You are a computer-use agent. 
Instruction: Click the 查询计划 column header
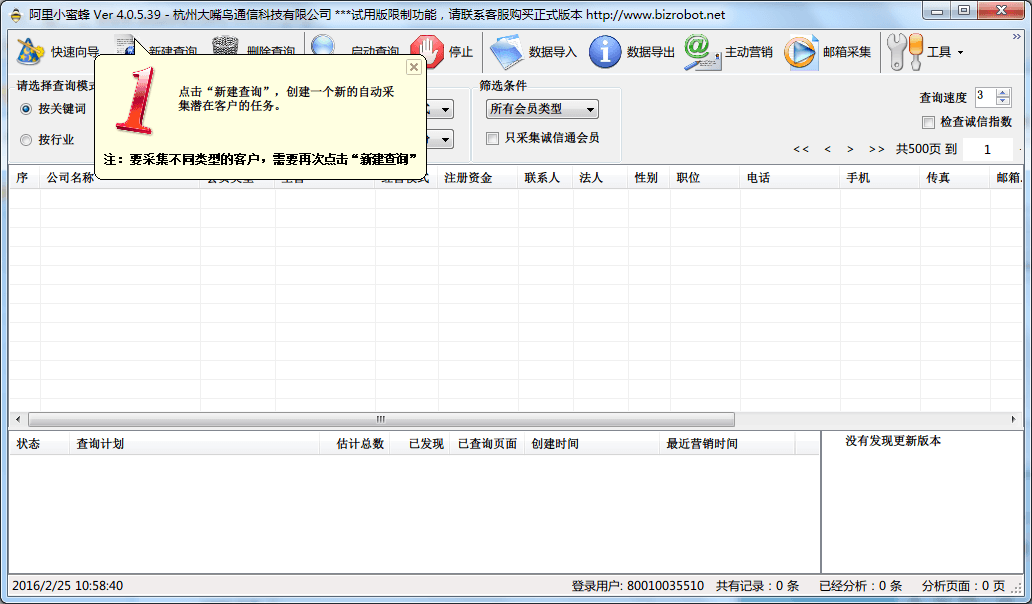(100, 444)
